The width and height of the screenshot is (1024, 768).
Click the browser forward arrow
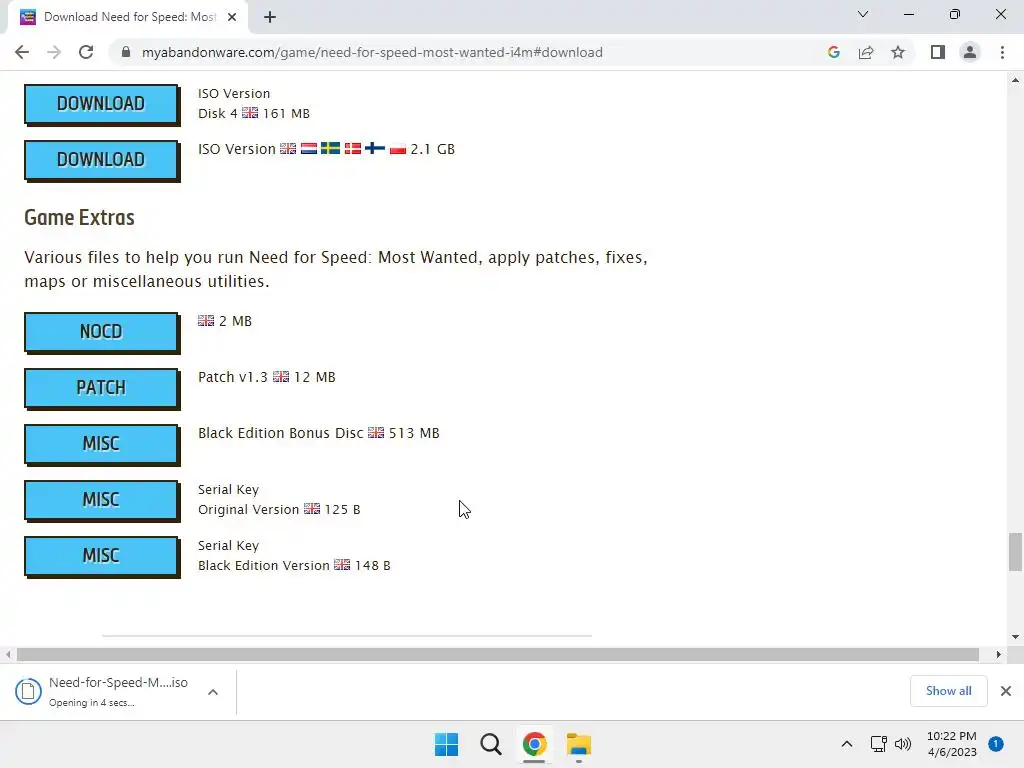click(x=54, y=52)
